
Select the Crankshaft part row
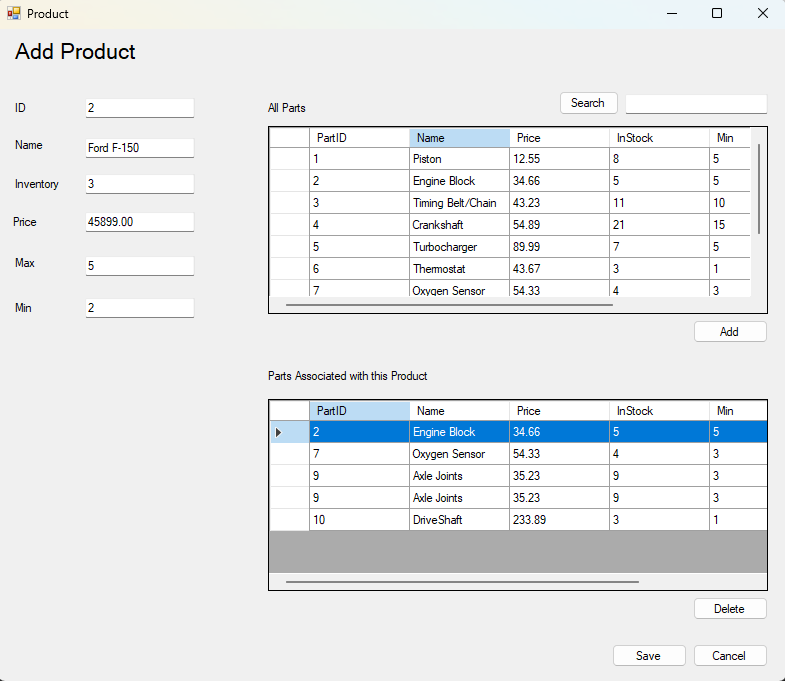(510, 225)
